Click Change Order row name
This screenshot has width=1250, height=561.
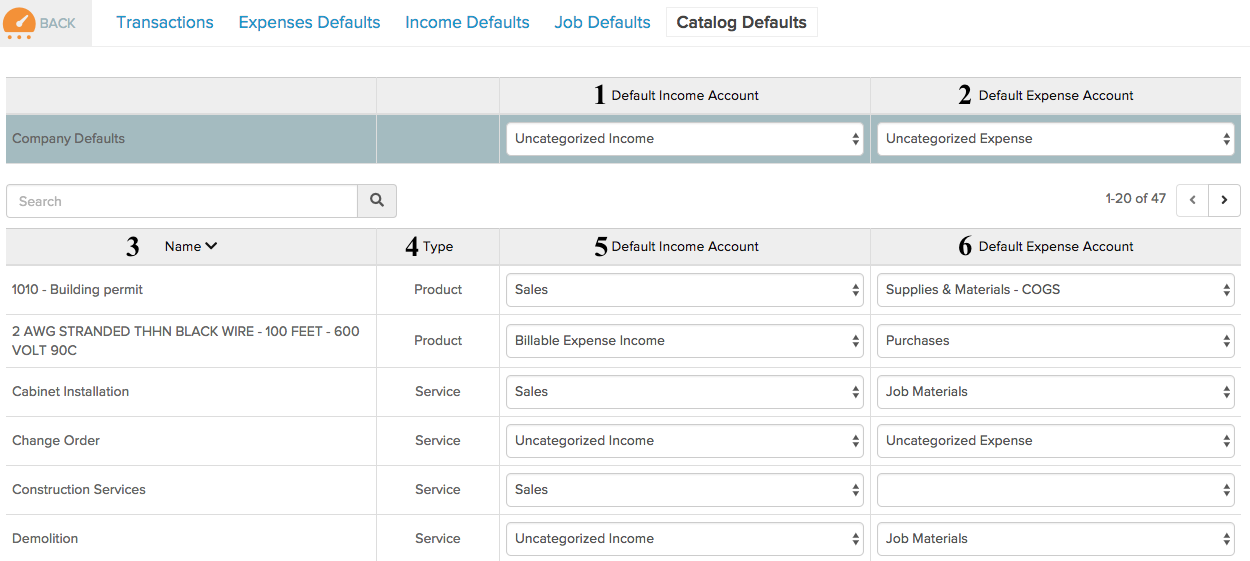click(x=56, y=441)
